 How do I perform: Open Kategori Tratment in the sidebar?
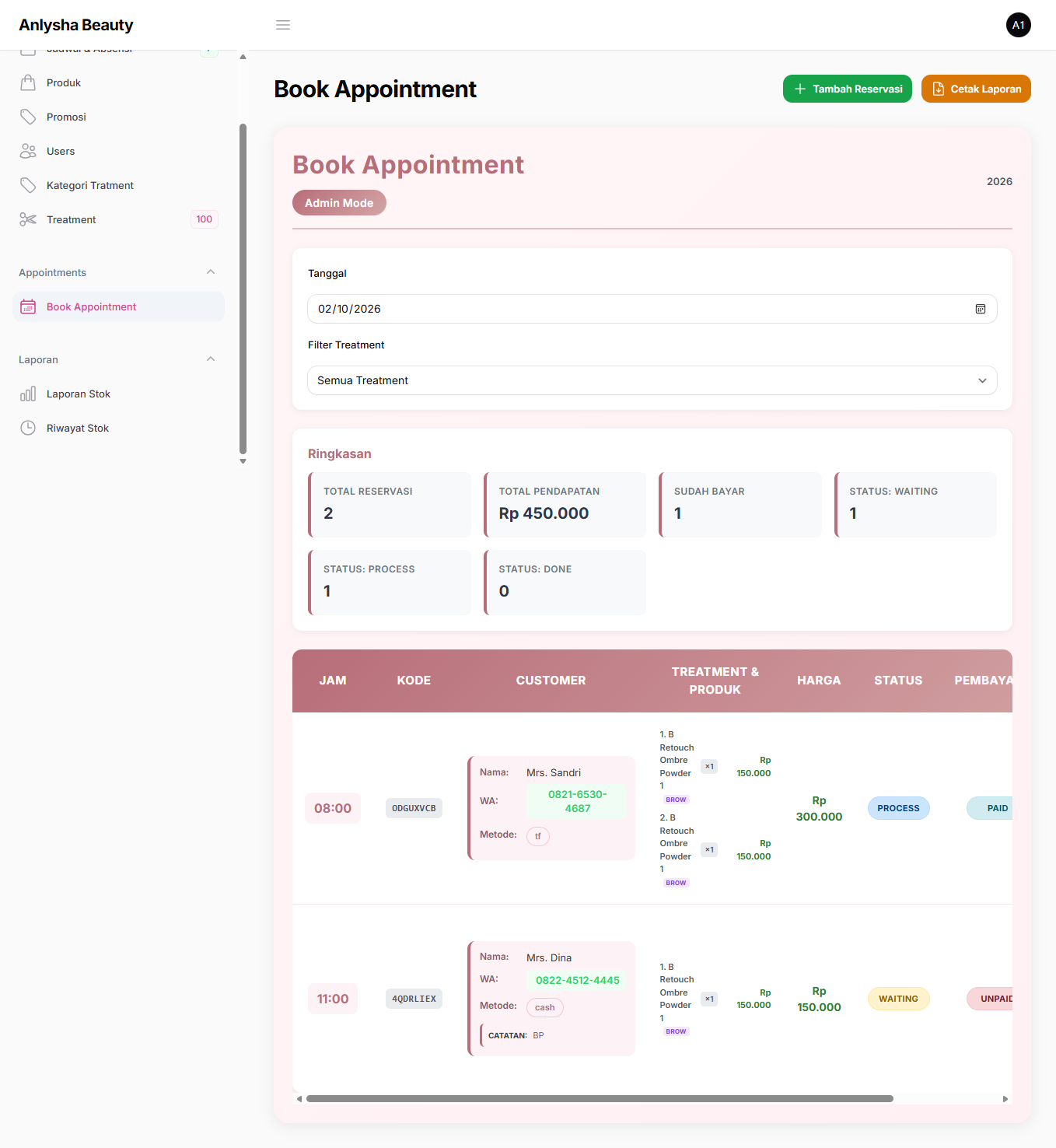[x=90, y=185]
